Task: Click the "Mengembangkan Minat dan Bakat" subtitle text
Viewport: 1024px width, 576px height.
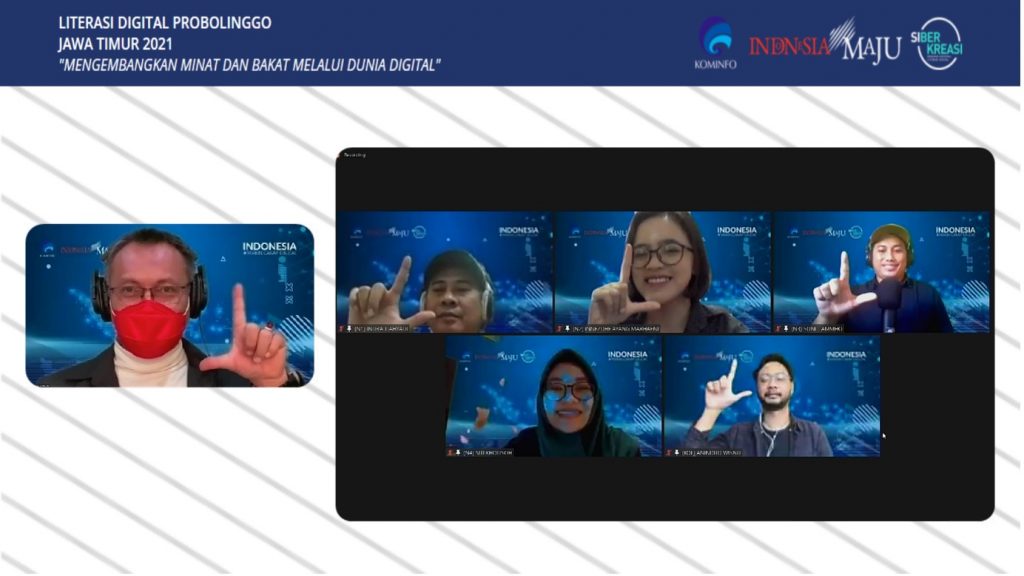Action: [x=250, y=65]
